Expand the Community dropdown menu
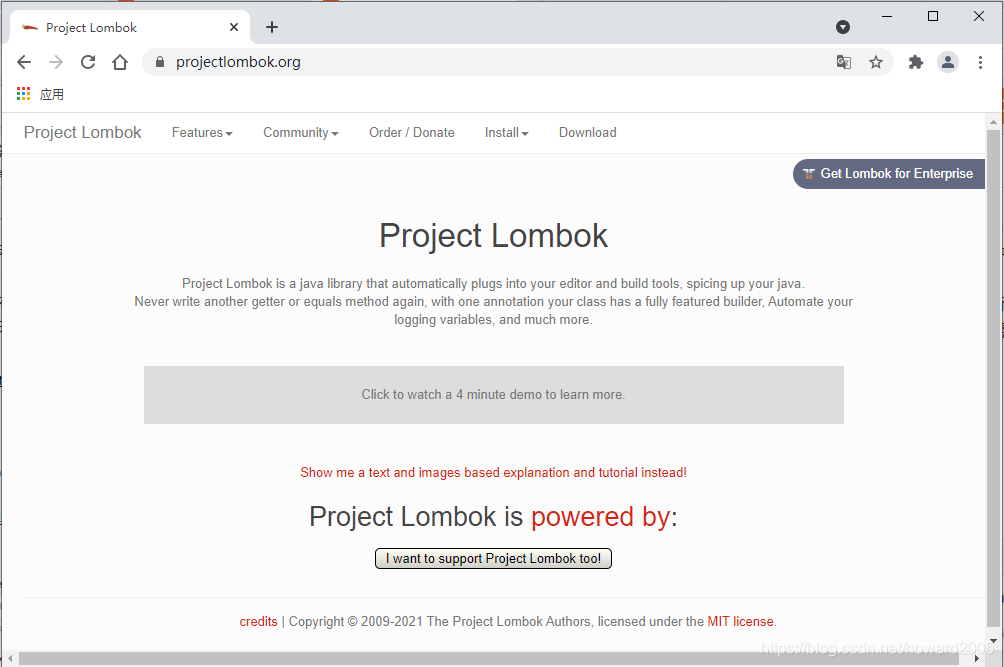 pyautogui.click(x=300, y=133)
